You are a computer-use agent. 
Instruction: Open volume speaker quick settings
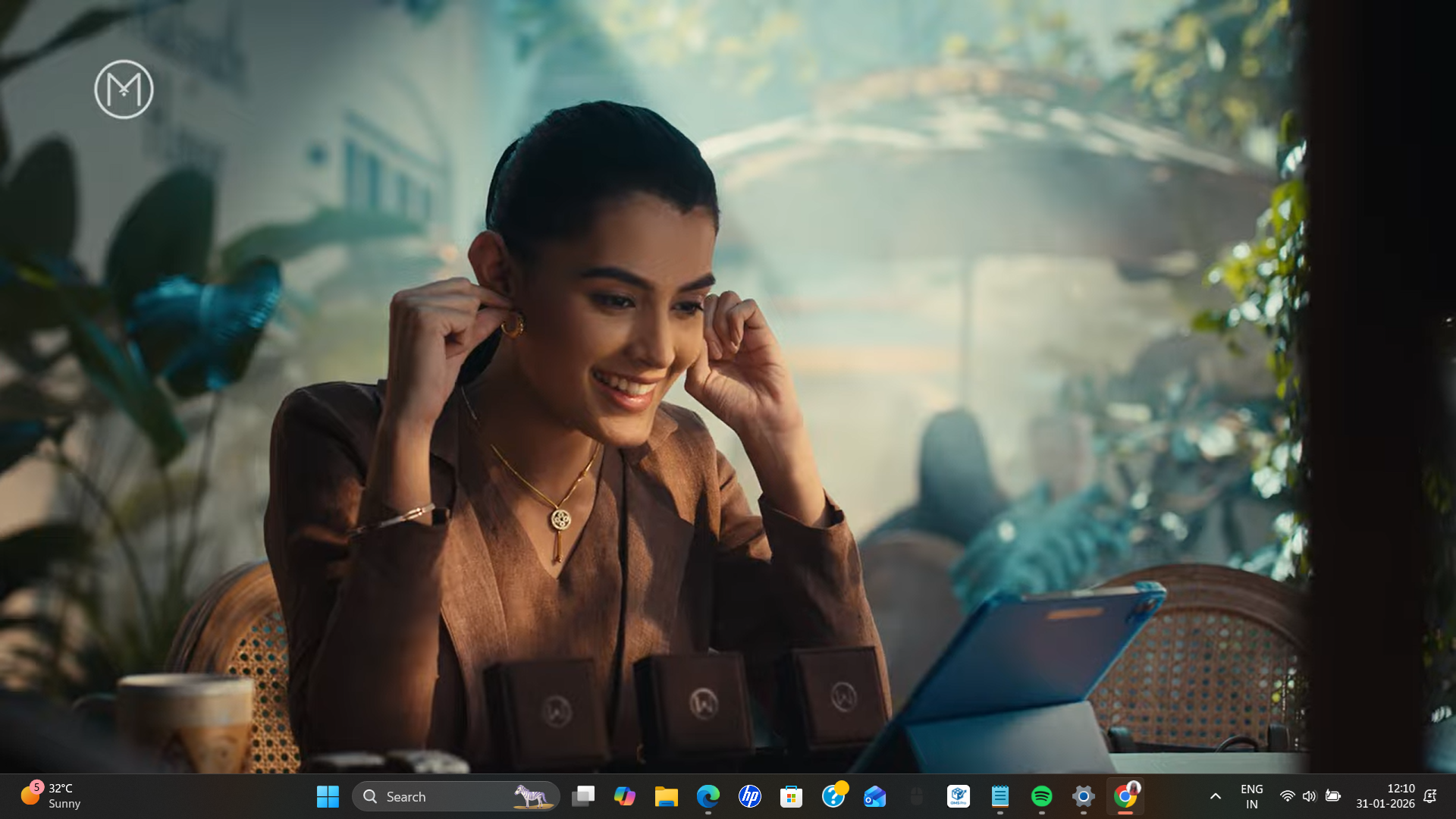click(x=1310, y=796)
